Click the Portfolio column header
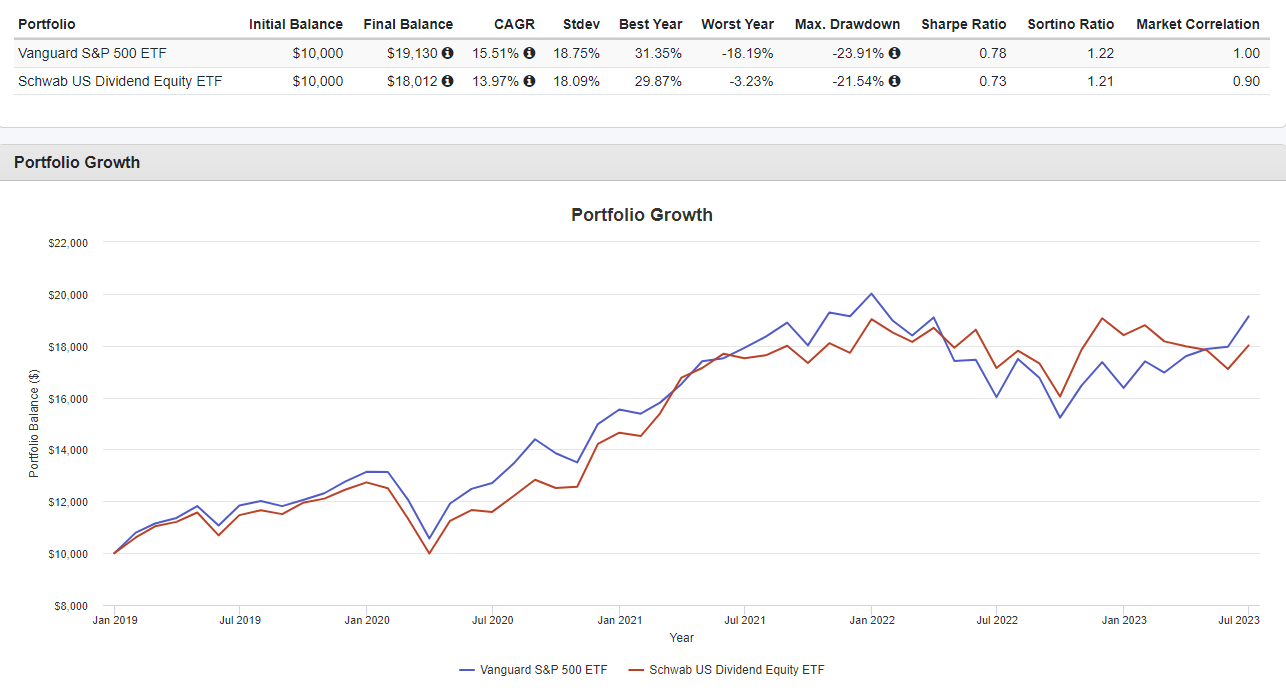Image resolution: width=1286 pixels, height=690 pixels. click(x=47, y=24)
